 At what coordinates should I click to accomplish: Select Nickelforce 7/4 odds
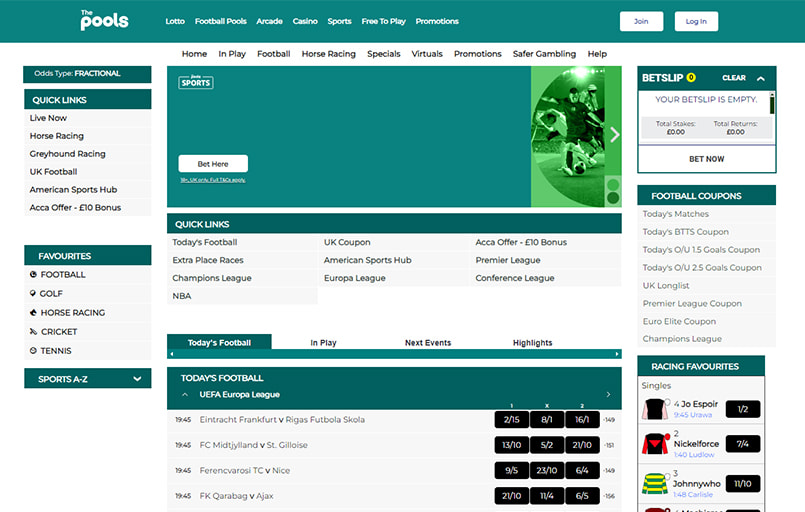pyautogui.click(x=743, y=444)
